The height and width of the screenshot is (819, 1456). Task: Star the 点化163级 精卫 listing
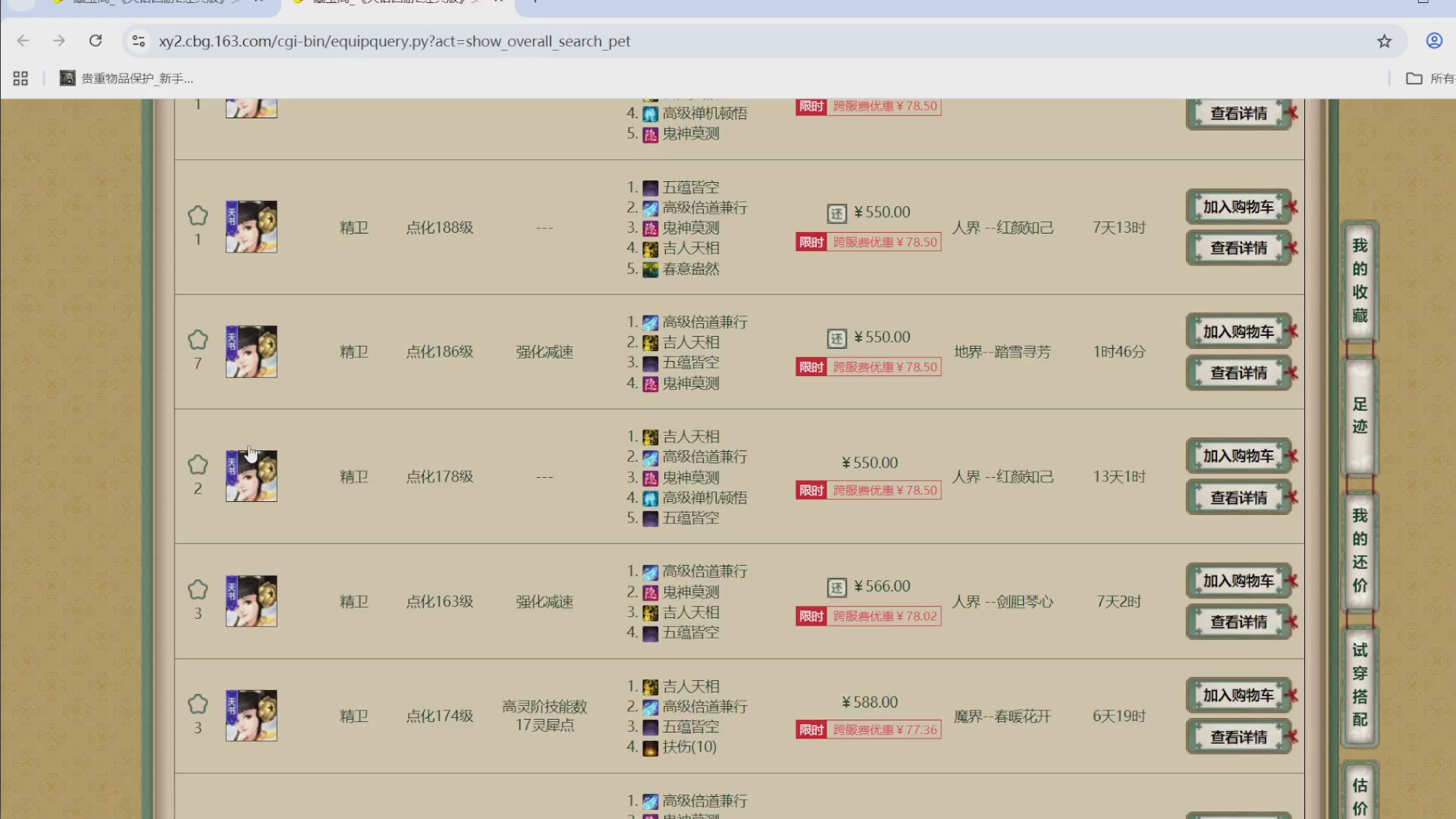click(198, 590)
